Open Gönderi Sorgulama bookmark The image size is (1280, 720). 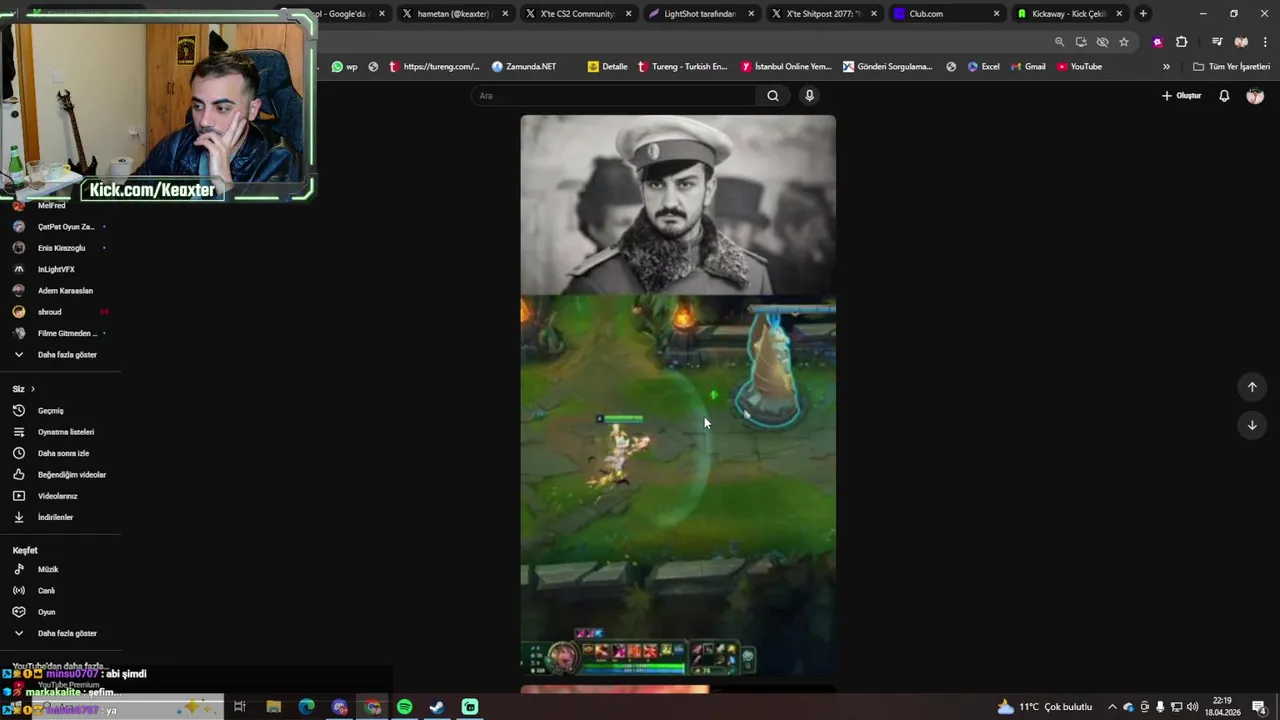pos(888,67)
